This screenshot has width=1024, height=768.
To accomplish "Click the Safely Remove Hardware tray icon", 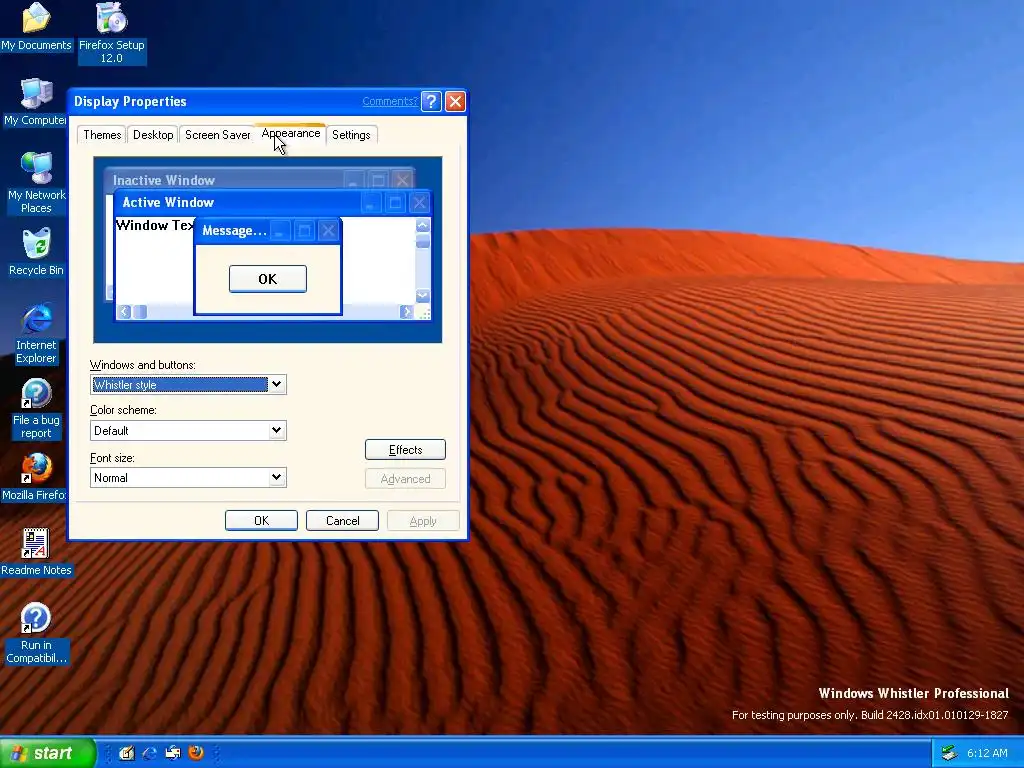I will click(x=949, y=753).
